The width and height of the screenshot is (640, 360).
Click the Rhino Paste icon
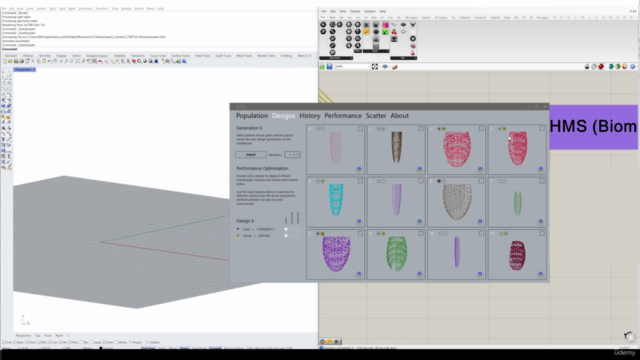click(44, 61)
